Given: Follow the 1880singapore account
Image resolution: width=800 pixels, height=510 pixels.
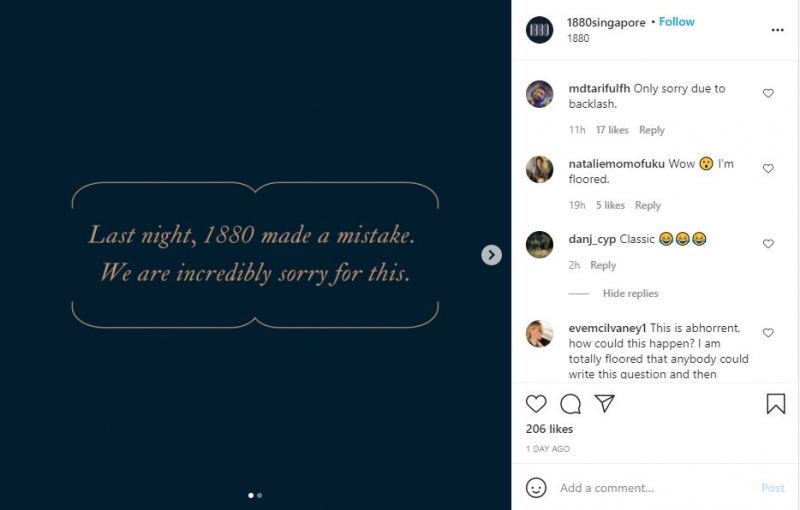Looking at the screenshot, I should pos(677,22).
